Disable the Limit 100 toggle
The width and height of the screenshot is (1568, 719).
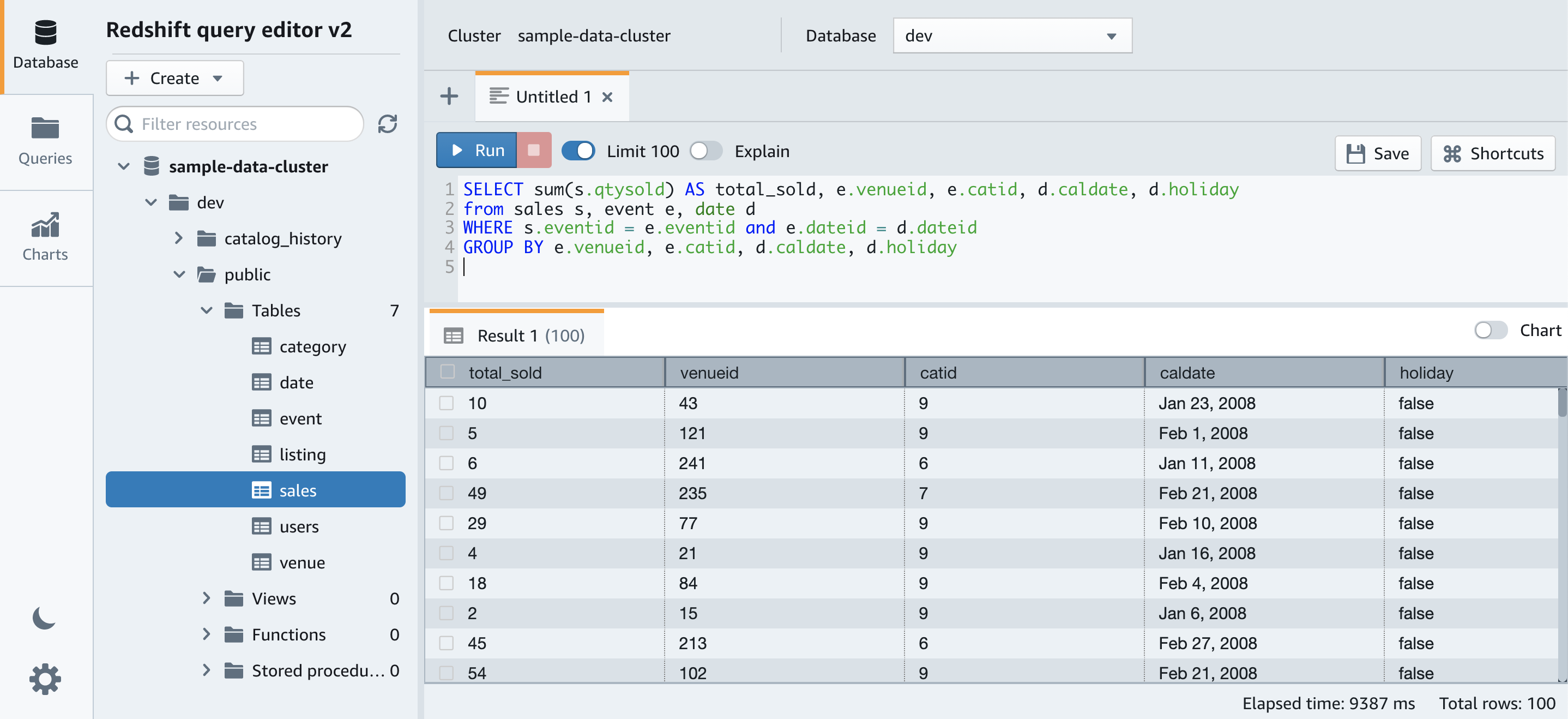pos(578,151)
